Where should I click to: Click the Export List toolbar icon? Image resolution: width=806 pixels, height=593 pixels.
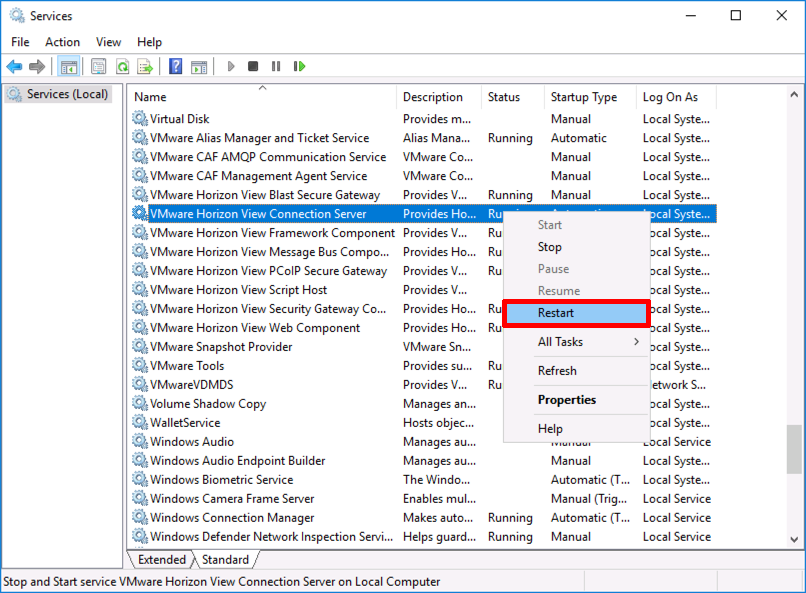145,66
